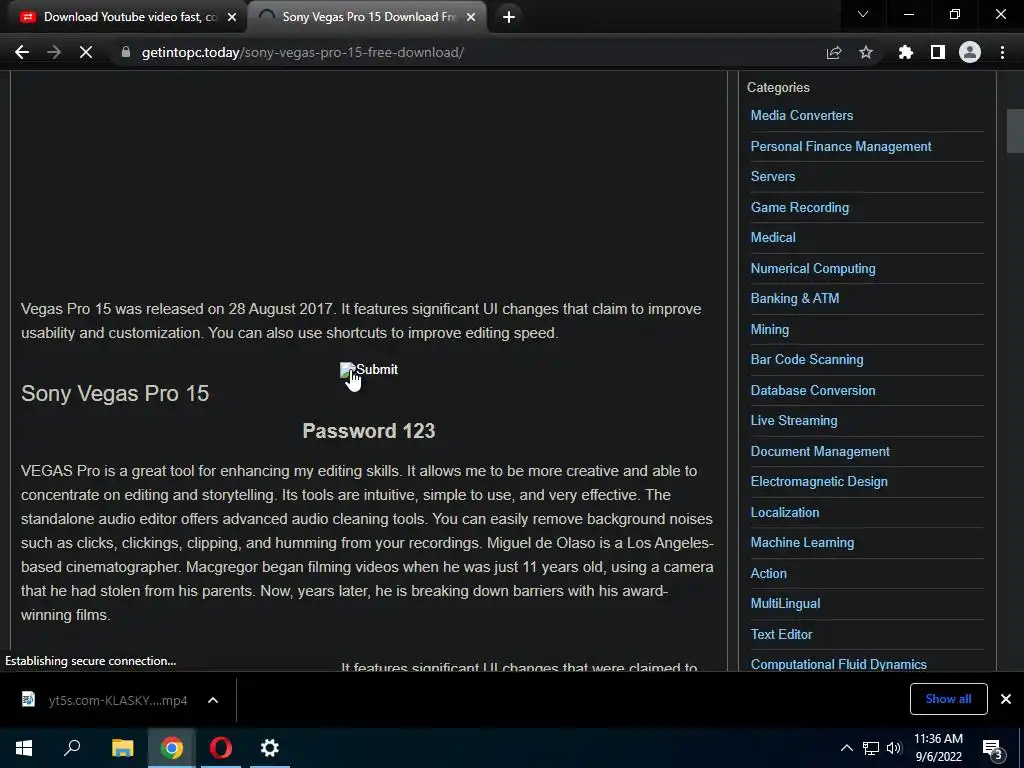This screenshot has height=768, width=1024.
Task: Show hidden system tray icons
Action: pos(846,748)
